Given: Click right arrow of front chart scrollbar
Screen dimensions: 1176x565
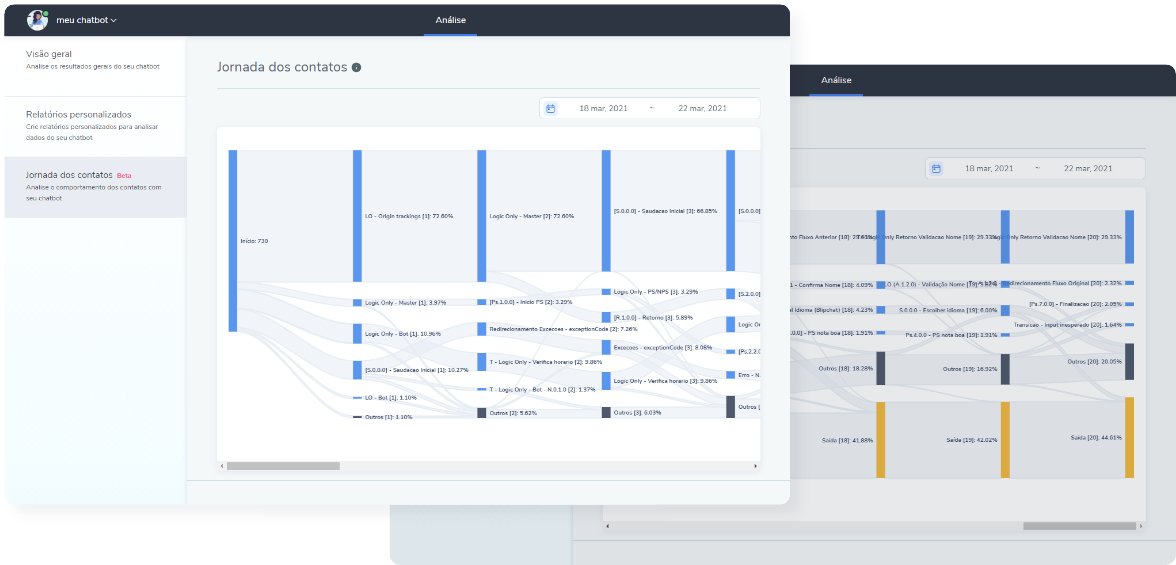Looking at the screenshot, I should (x=755, y=466).
